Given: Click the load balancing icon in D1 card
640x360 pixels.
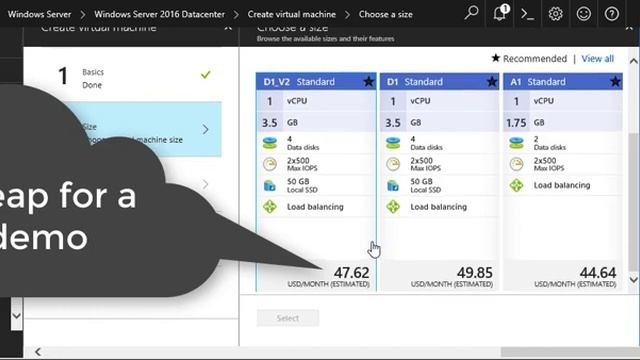Looking at the screenshot, I should [393, 207].
